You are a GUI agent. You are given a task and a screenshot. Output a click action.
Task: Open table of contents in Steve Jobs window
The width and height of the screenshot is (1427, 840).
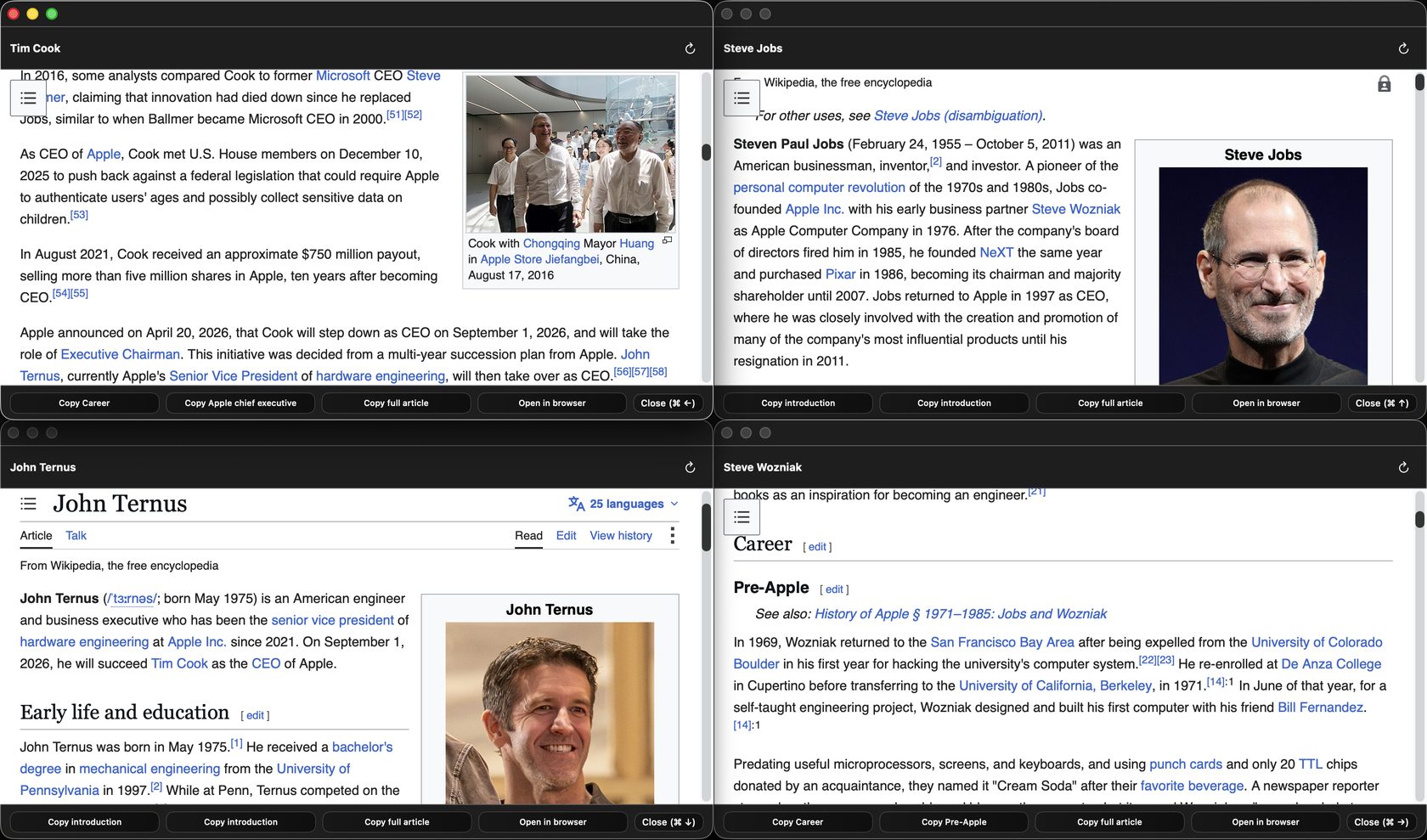(742, 98)
